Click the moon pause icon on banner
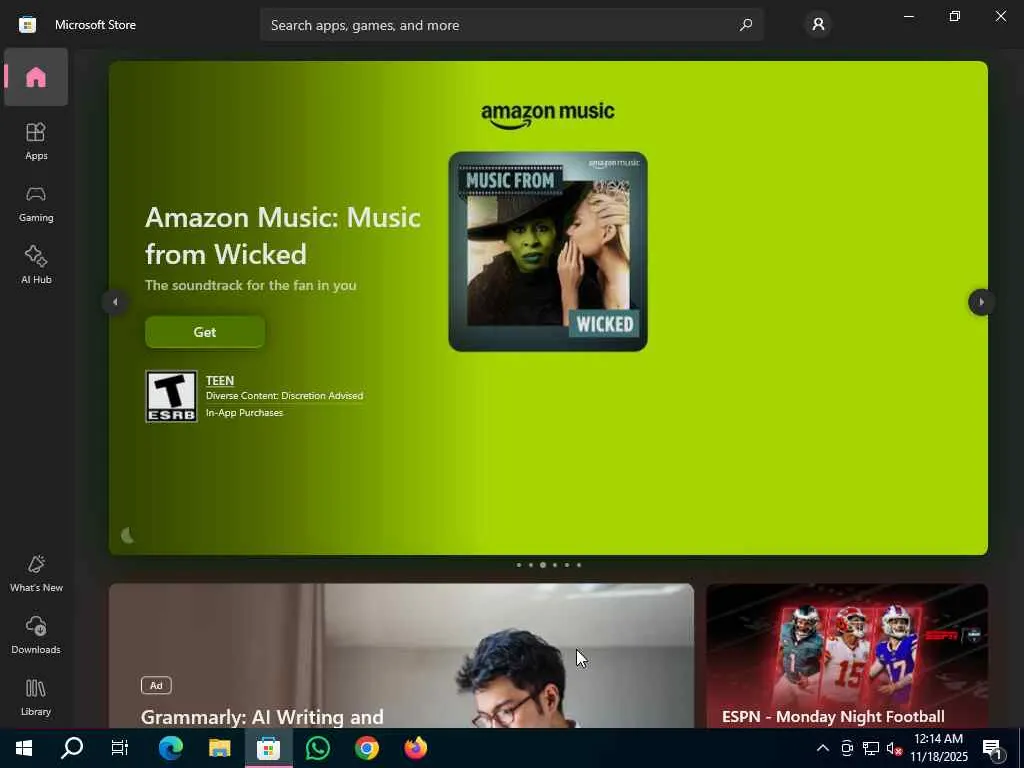 pyautogui.click(x=128, y=536)
